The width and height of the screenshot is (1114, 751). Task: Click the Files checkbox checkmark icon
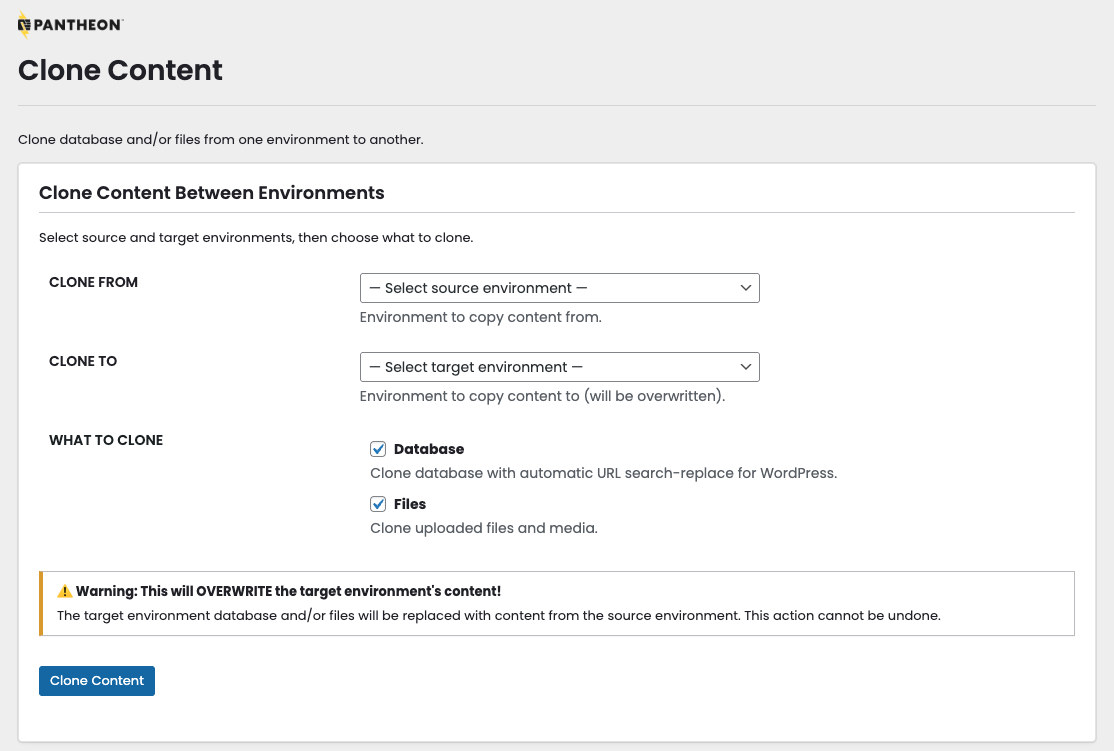378,504
